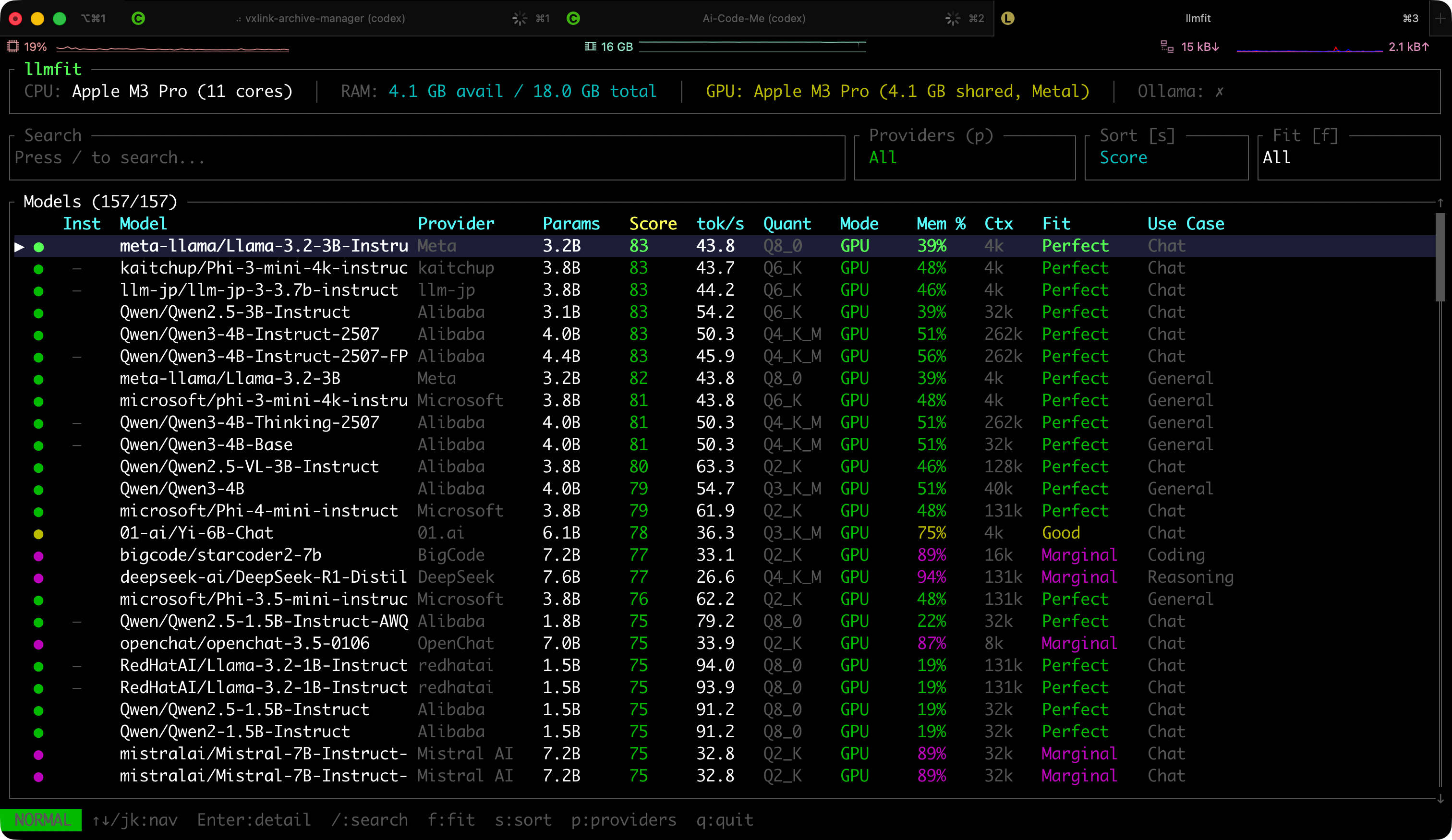Screen dimensions: 1452x840
Task: Click green status dot for Qwen3-4B-Thinking-2507
Action: point(38,423)
